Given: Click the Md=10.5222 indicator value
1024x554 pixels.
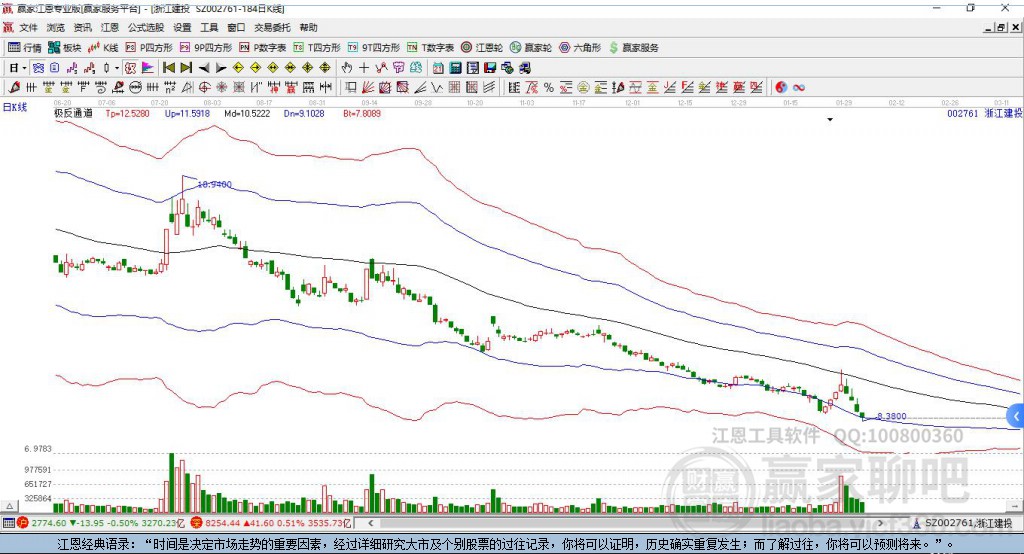Looking at the screenshot, I should coord(247,114).
